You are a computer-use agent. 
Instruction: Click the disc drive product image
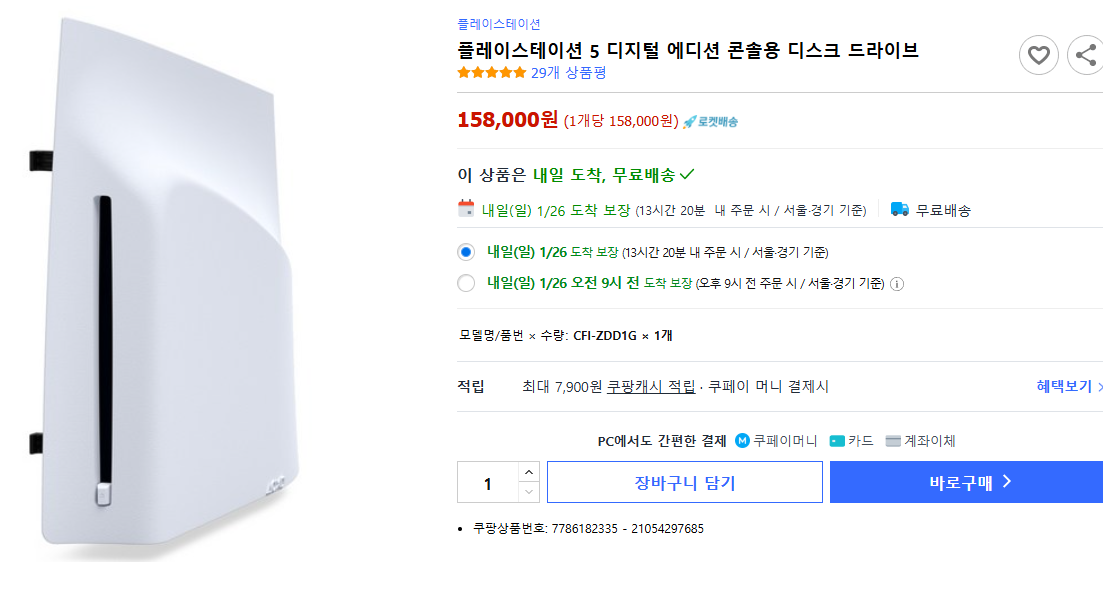click(x=160, y=290)
